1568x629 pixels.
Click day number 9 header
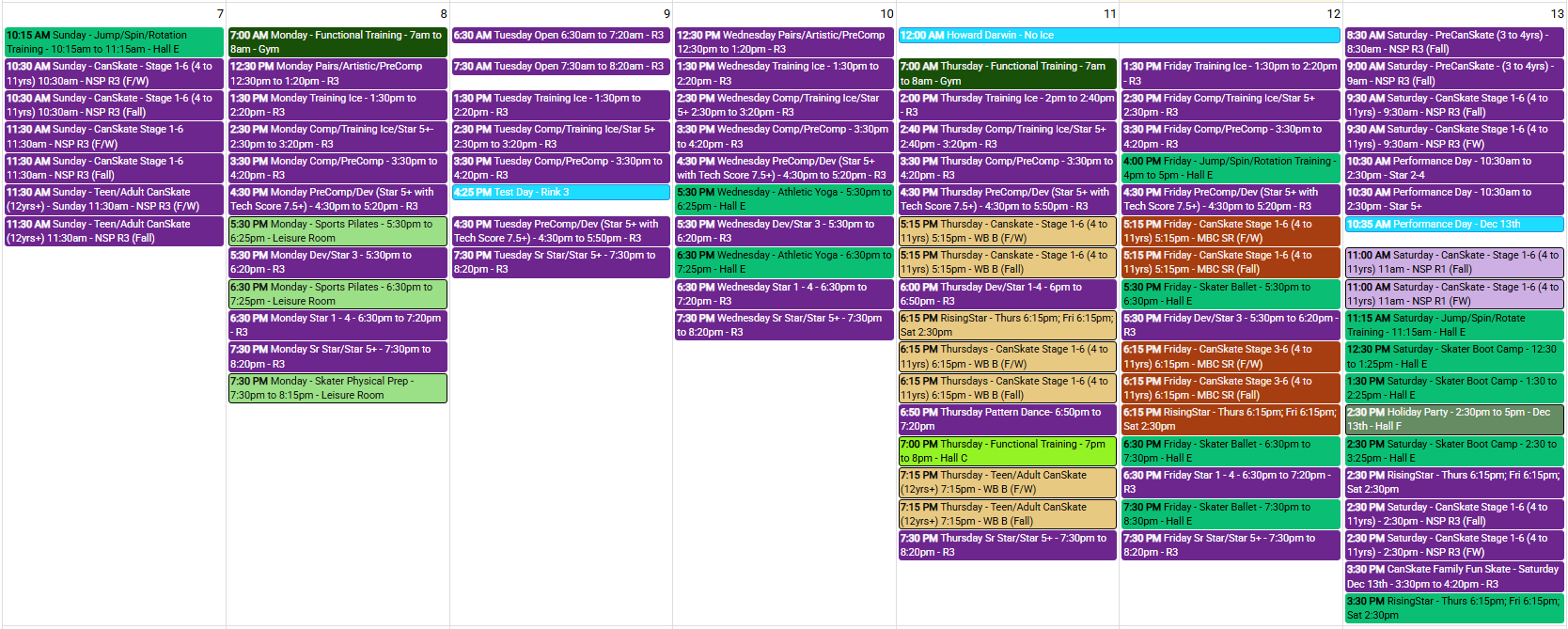tap(666, 14)
